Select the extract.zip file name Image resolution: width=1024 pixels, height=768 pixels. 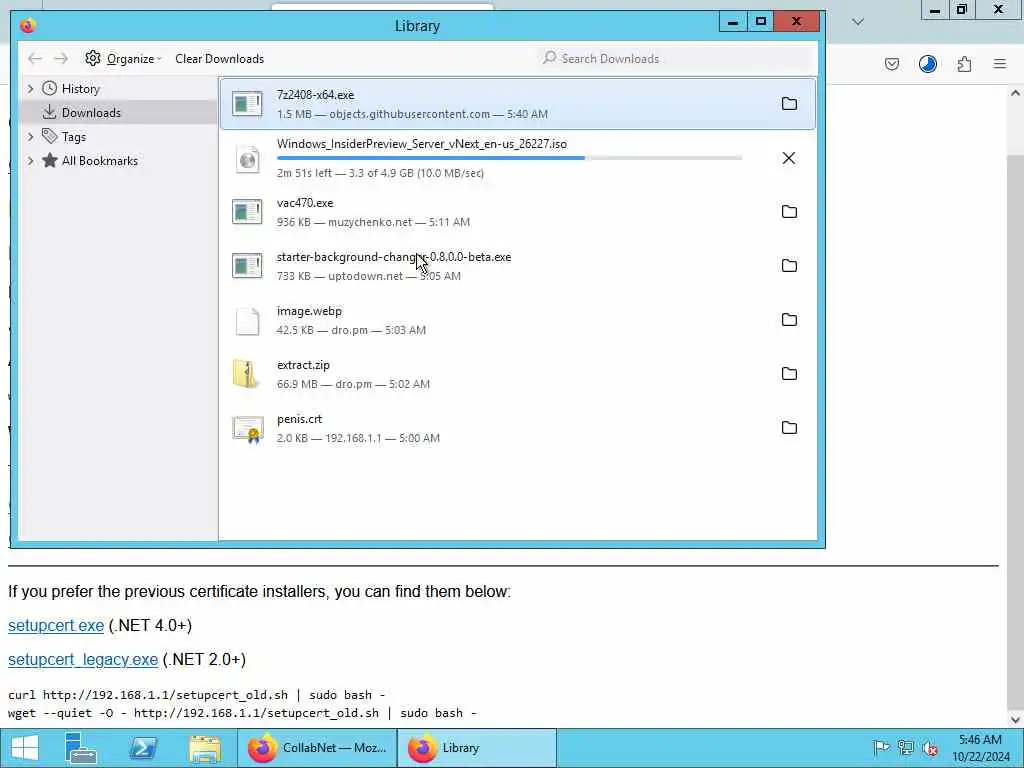(303, 365)
